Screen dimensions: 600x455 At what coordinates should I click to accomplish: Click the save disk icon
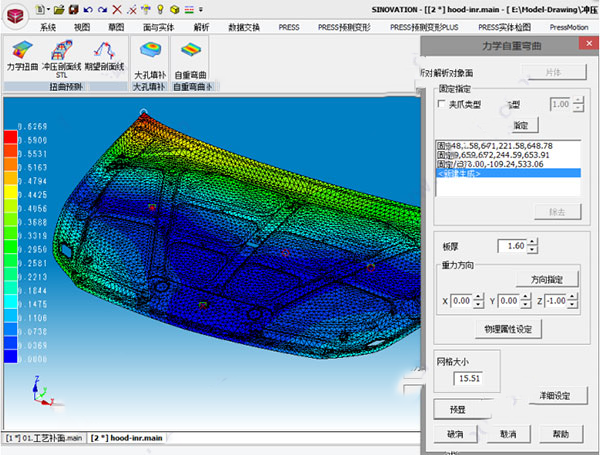[73, 8]
